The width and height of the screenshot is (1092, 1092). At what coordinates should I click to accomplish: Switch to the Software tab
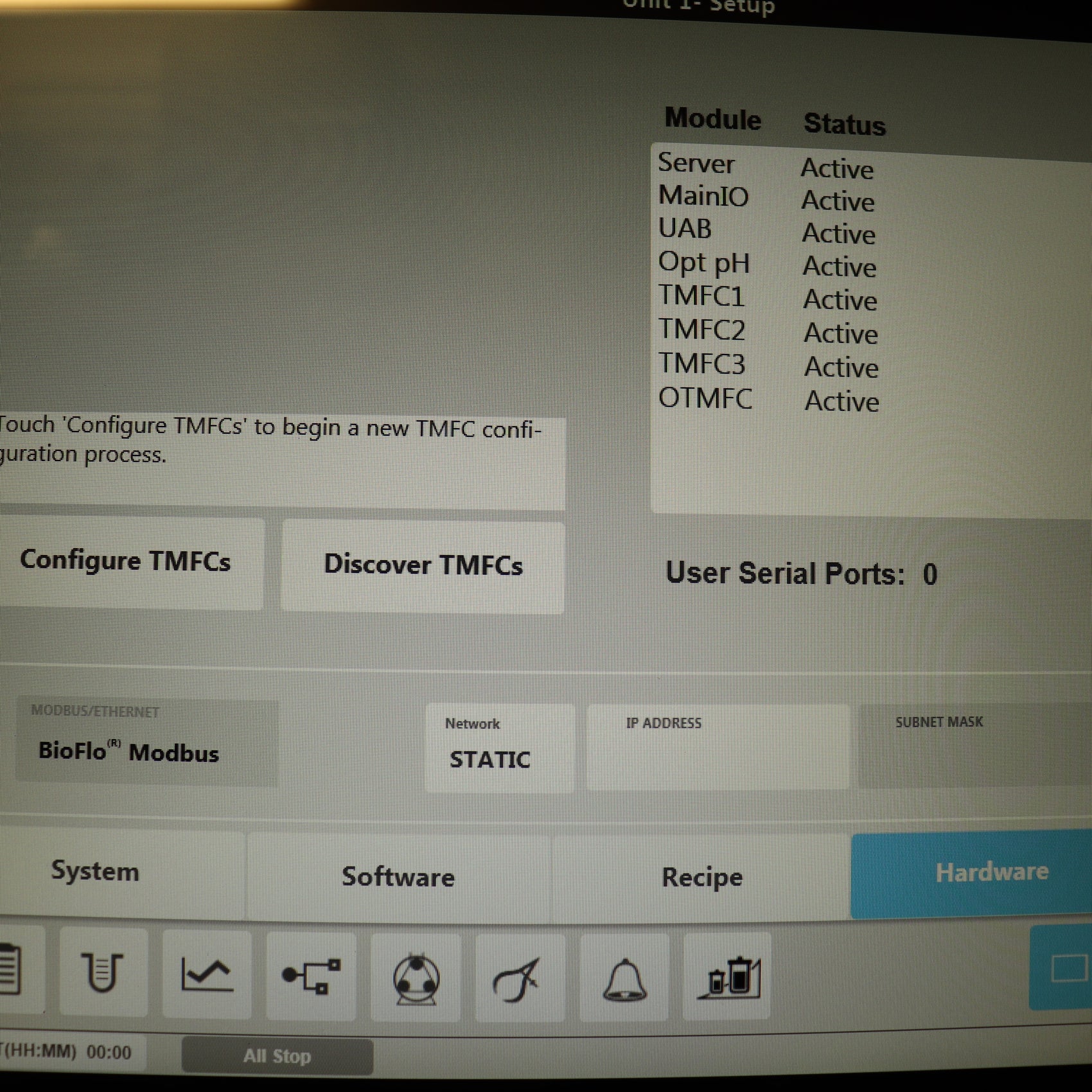point(398,877)
